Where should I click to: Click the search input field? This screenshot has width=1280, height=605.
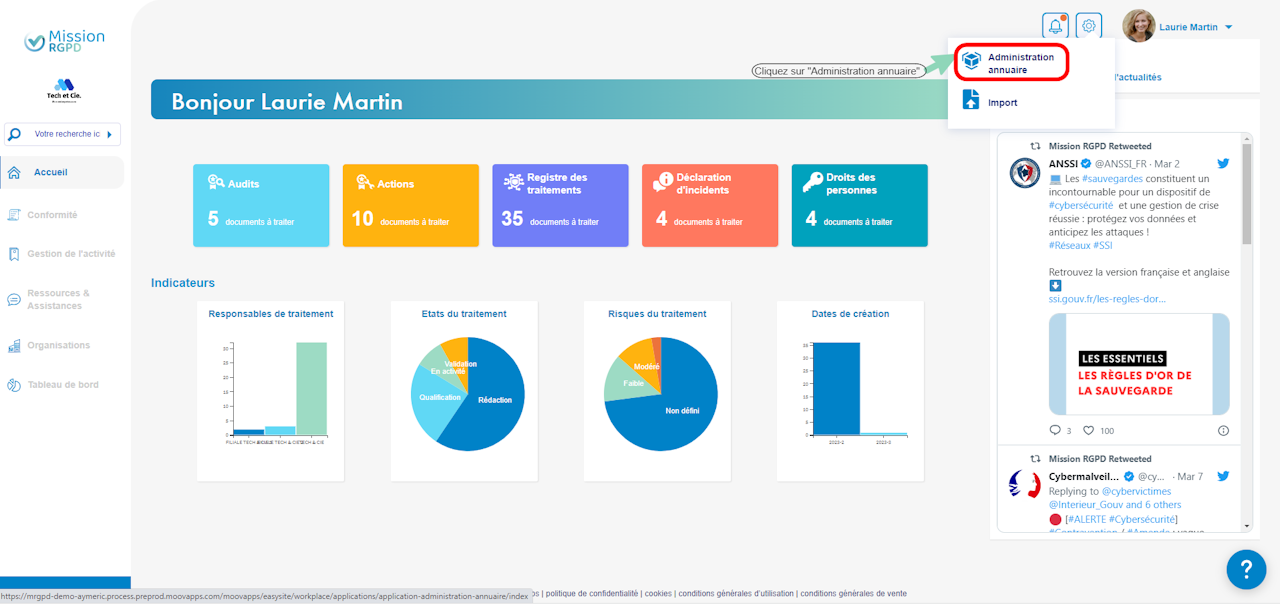[x=67, y=134]
